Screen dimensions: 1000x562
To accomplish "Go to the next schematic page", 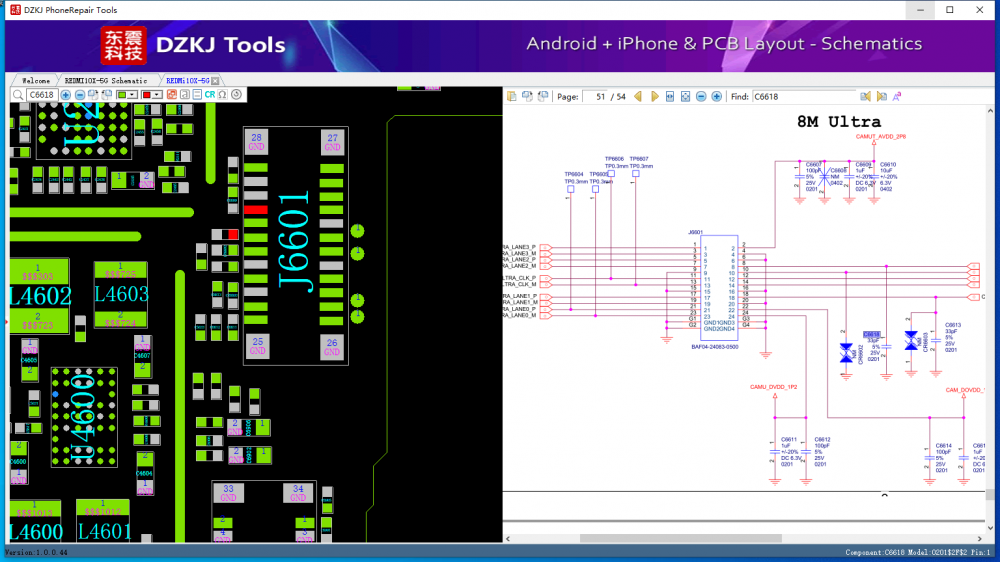I will click(655, 97).
